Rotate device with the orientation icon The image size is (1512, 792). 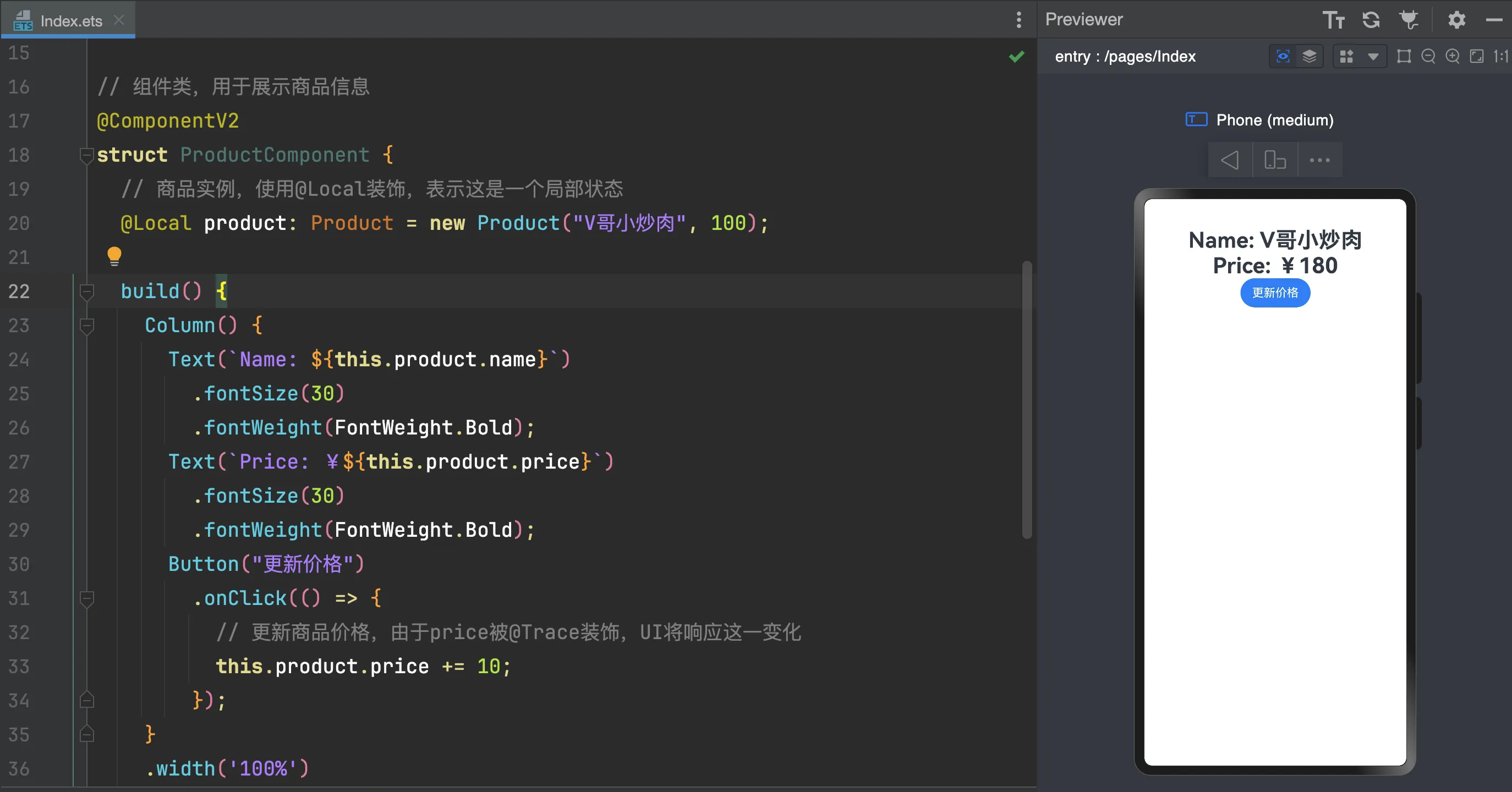(1275, 160)
